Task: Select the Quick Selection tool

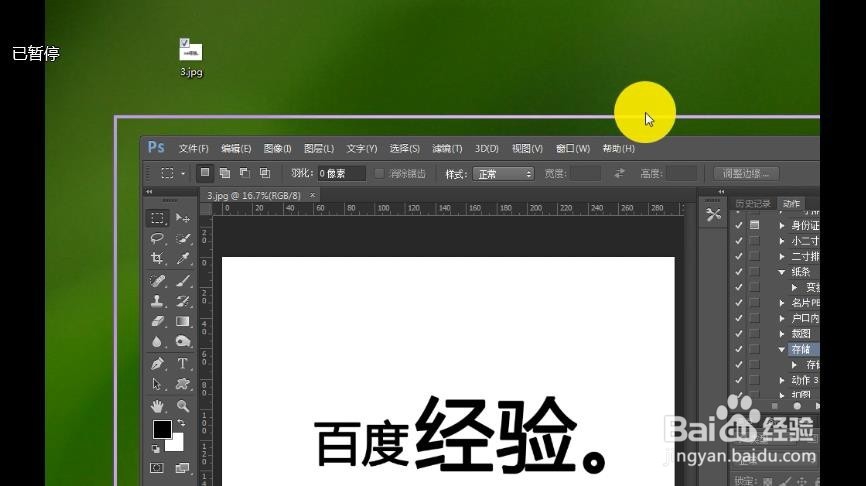Action: [x=182, y=239]
